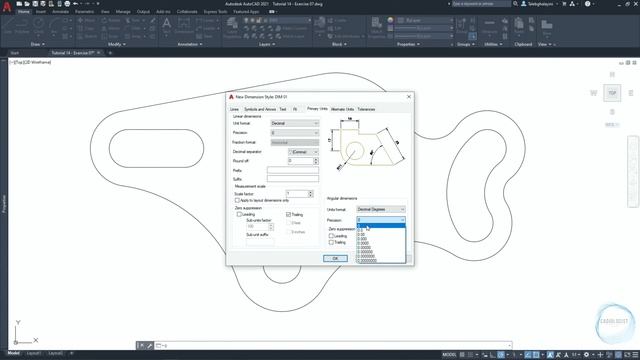
Task: Select the Mirror tool in Modify panel
Action: point(111,28)
